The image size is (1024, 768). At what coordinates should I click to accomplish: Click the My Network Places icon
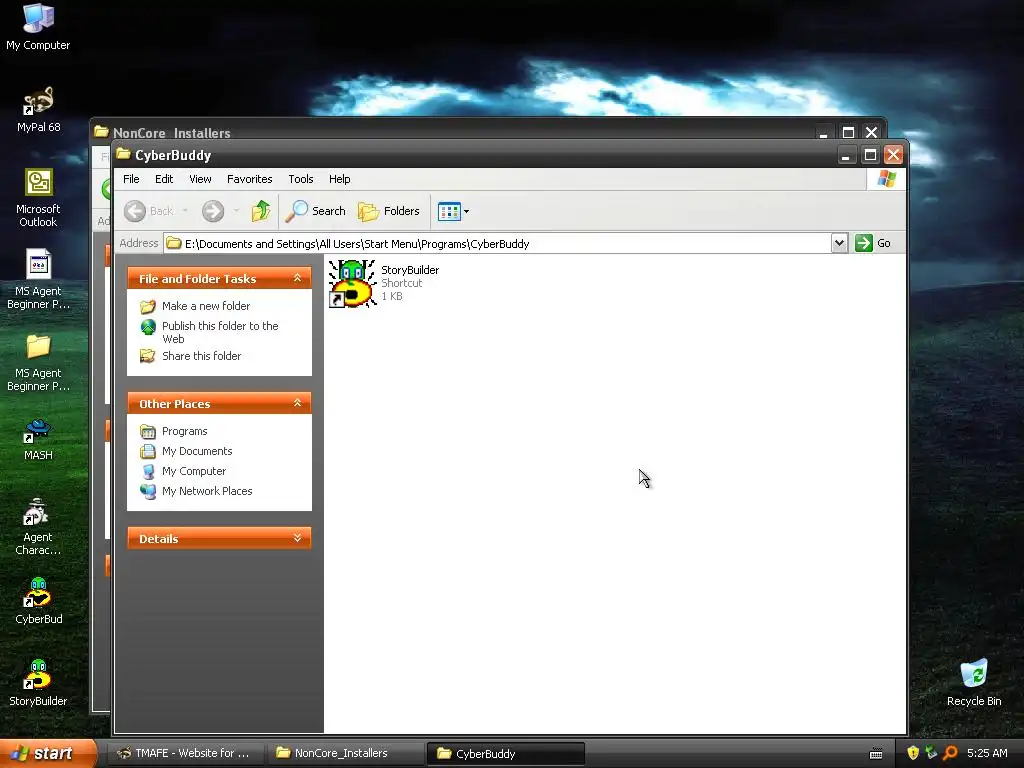tap(148, 491)
